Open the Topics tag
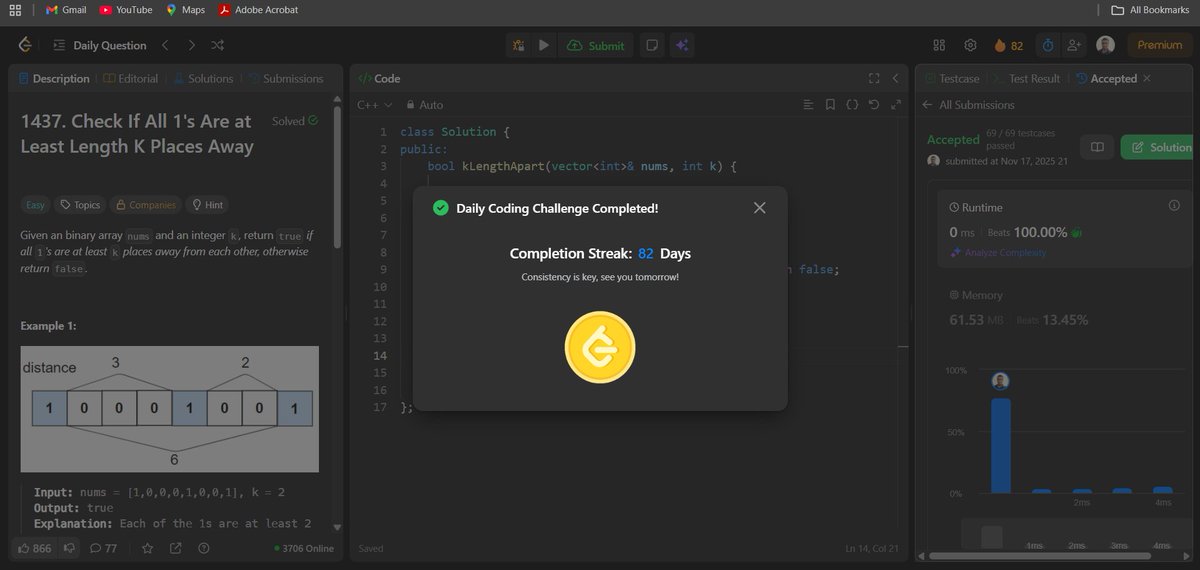Screen dimensions: 1200x570 click(80, 204)
